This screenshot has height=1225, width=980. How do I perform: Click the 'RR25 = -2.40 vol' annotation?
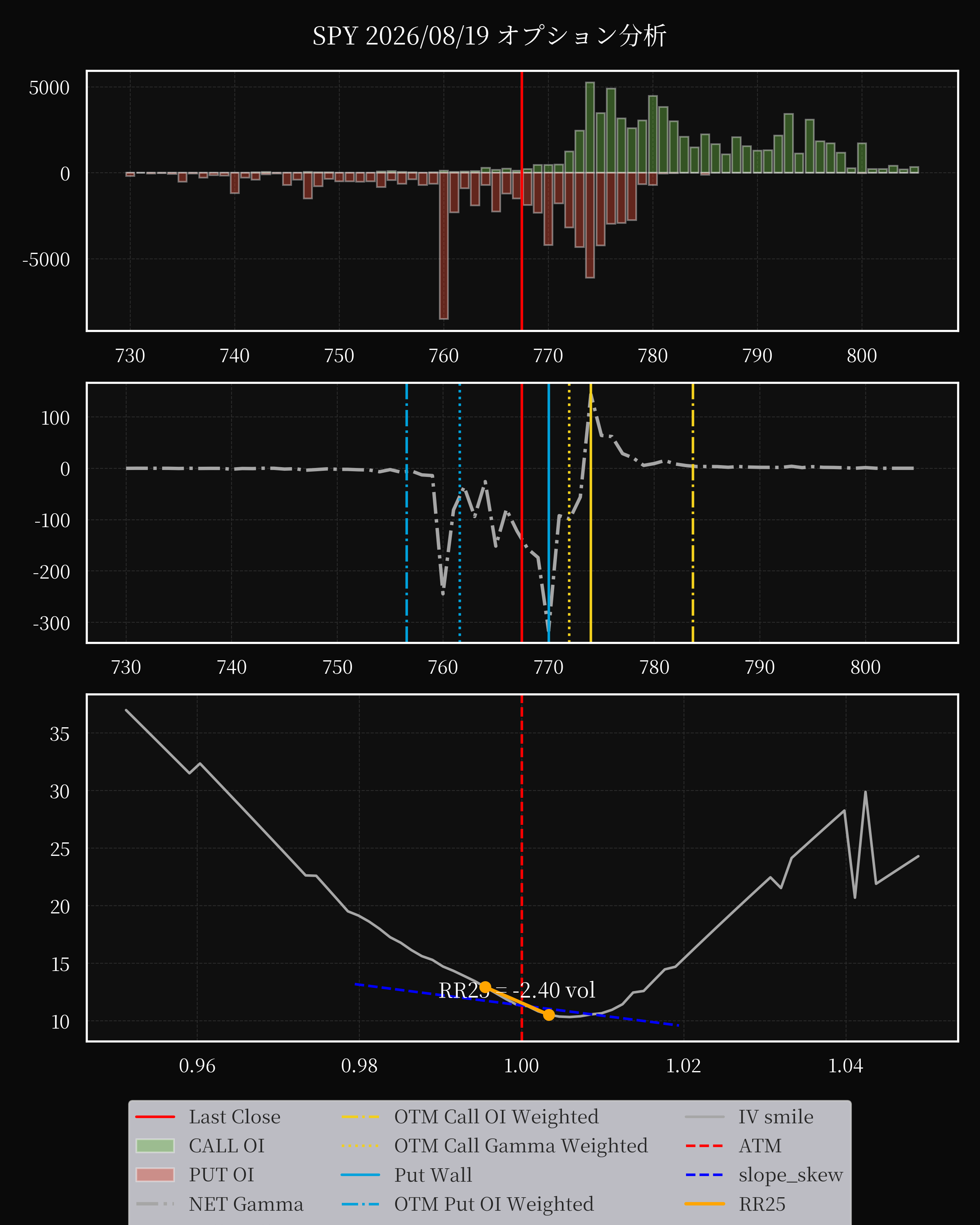click(517, 990)
